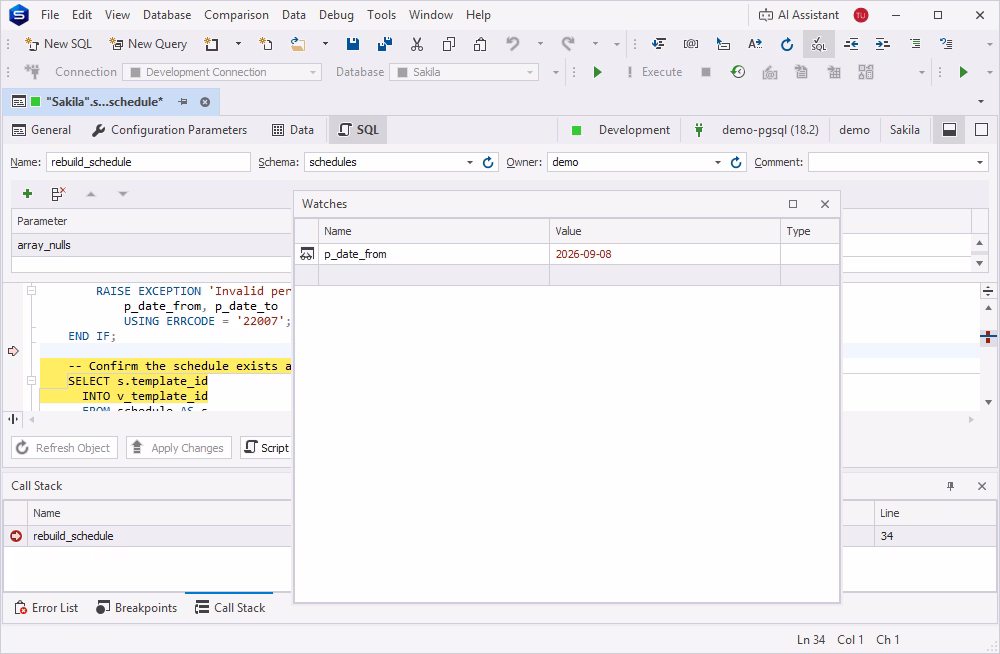Viewport: 1000px width, 654px height.
Task: Click the Paste clipboard icon
Action: pyautogui.click(x=480, y=44)
